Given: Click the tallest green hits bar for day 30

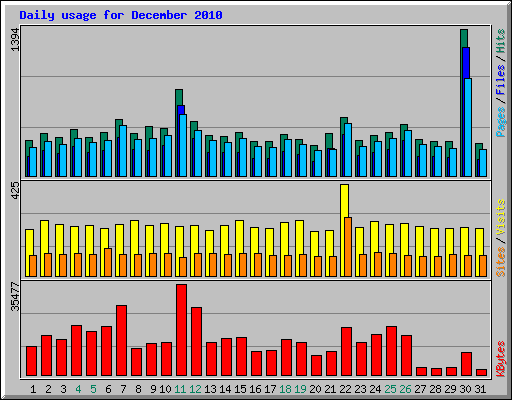Looking at the screenshot, I should point(464,38).
